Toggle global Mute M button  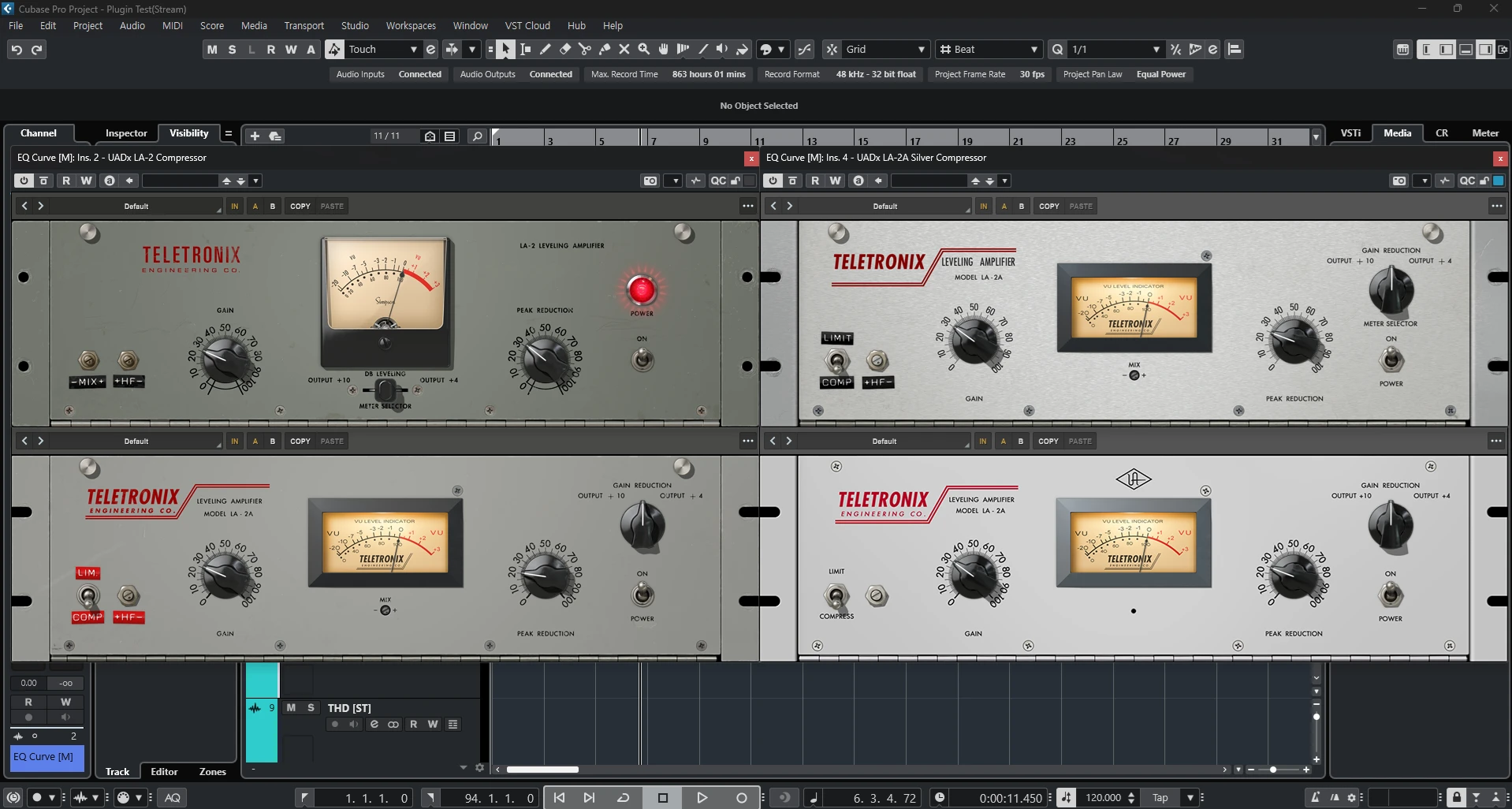[212, 49]
